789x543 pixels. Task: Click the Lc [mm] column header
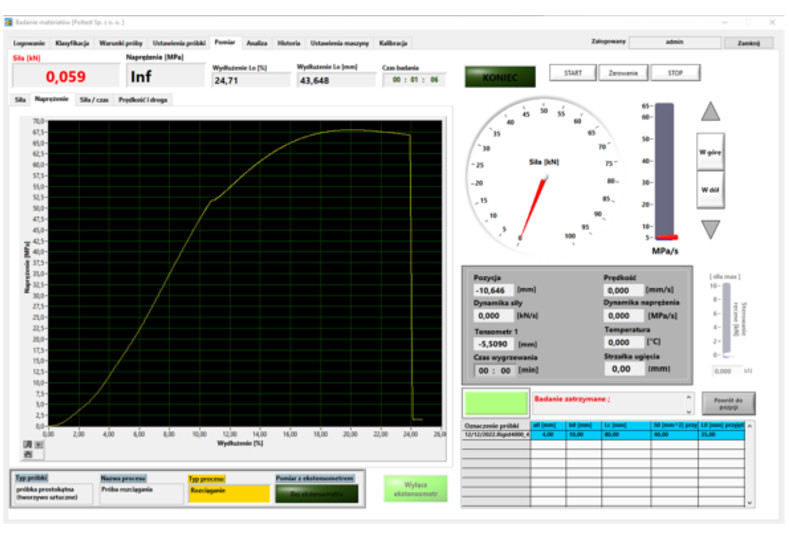click(x=625, y=426)
